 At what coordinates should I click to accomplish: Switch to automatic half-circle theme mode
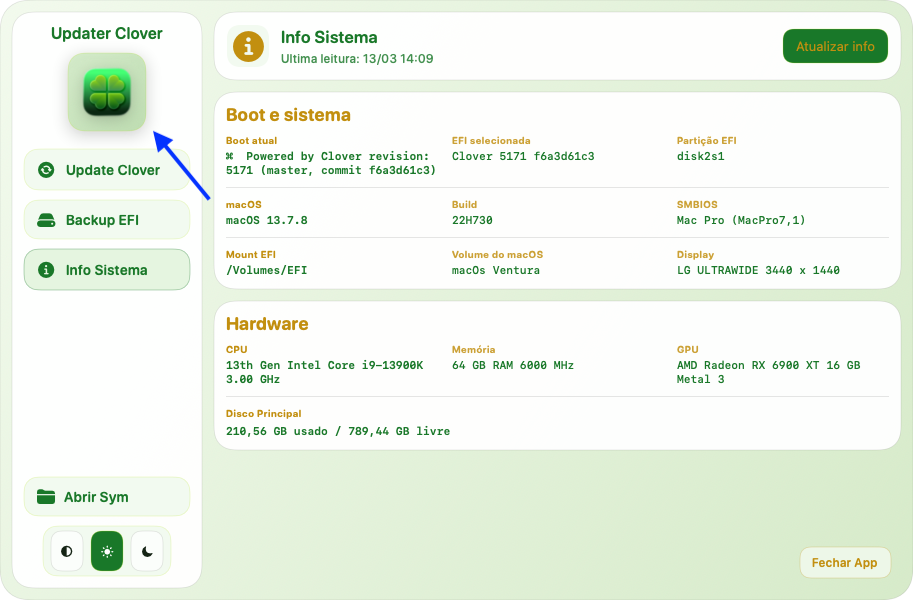[67, 551]
